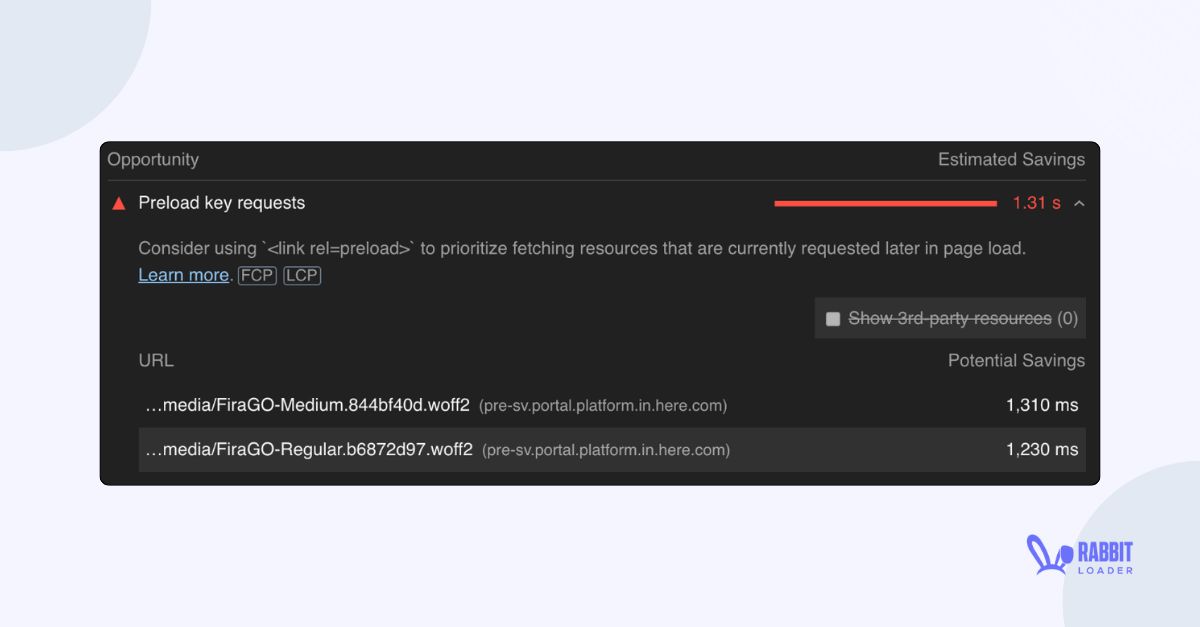Open the Learn more link
The width and height of the screenshot is (1200, 627).
click(183, 275)
